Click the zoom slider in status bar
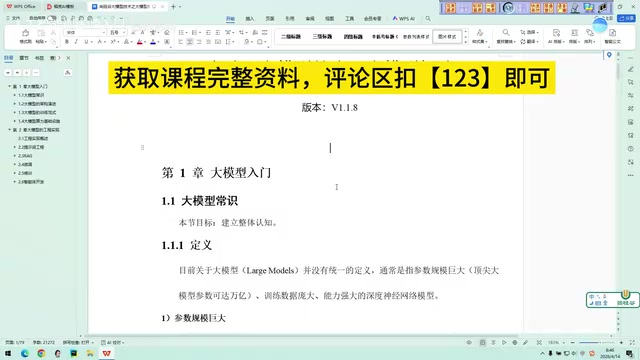Viewport: 640px width, 360px height. point(597,342)
